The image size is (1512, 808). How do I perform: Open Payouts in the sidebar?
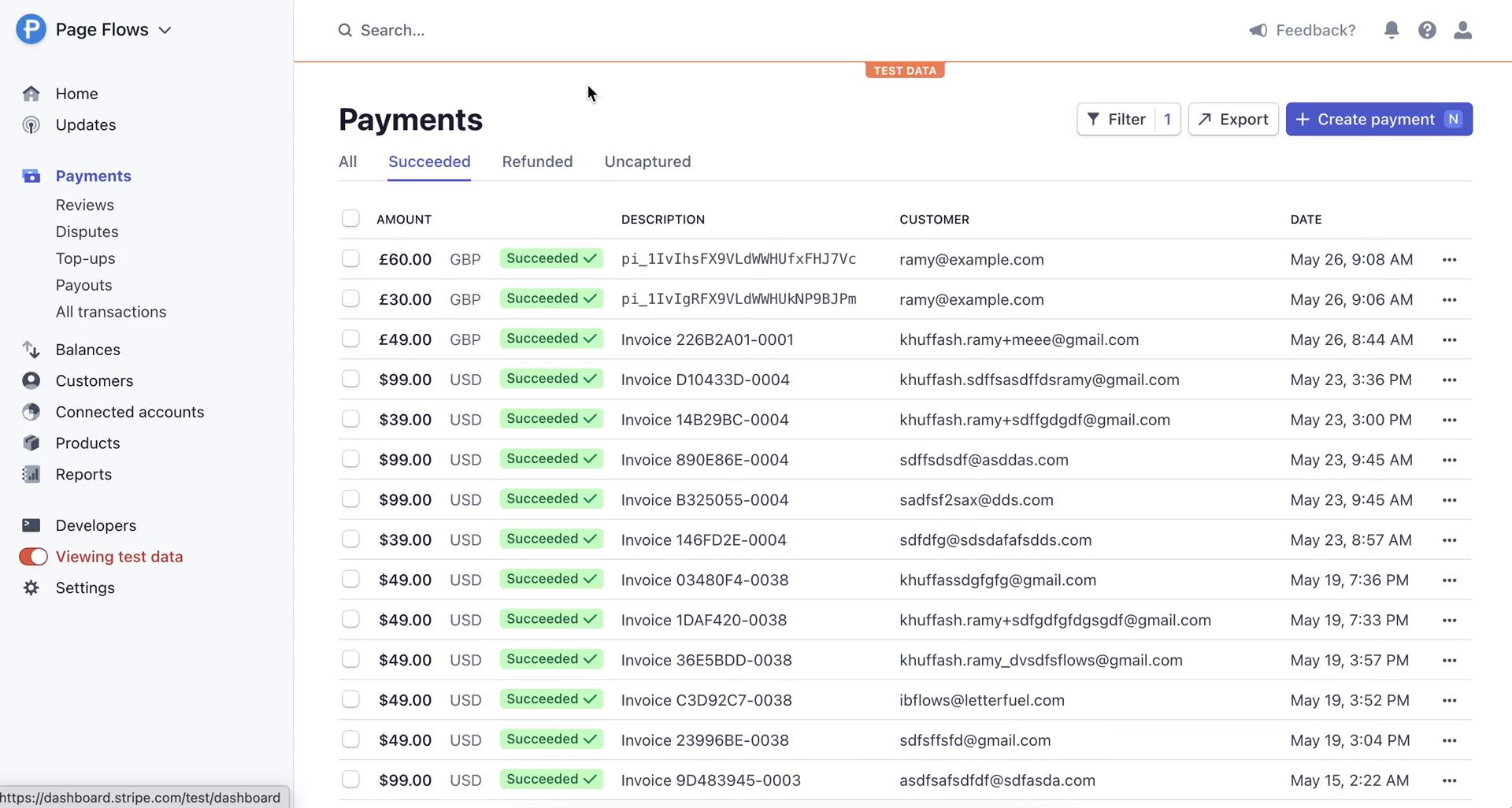pyautogui.click(x=84, y=285)
